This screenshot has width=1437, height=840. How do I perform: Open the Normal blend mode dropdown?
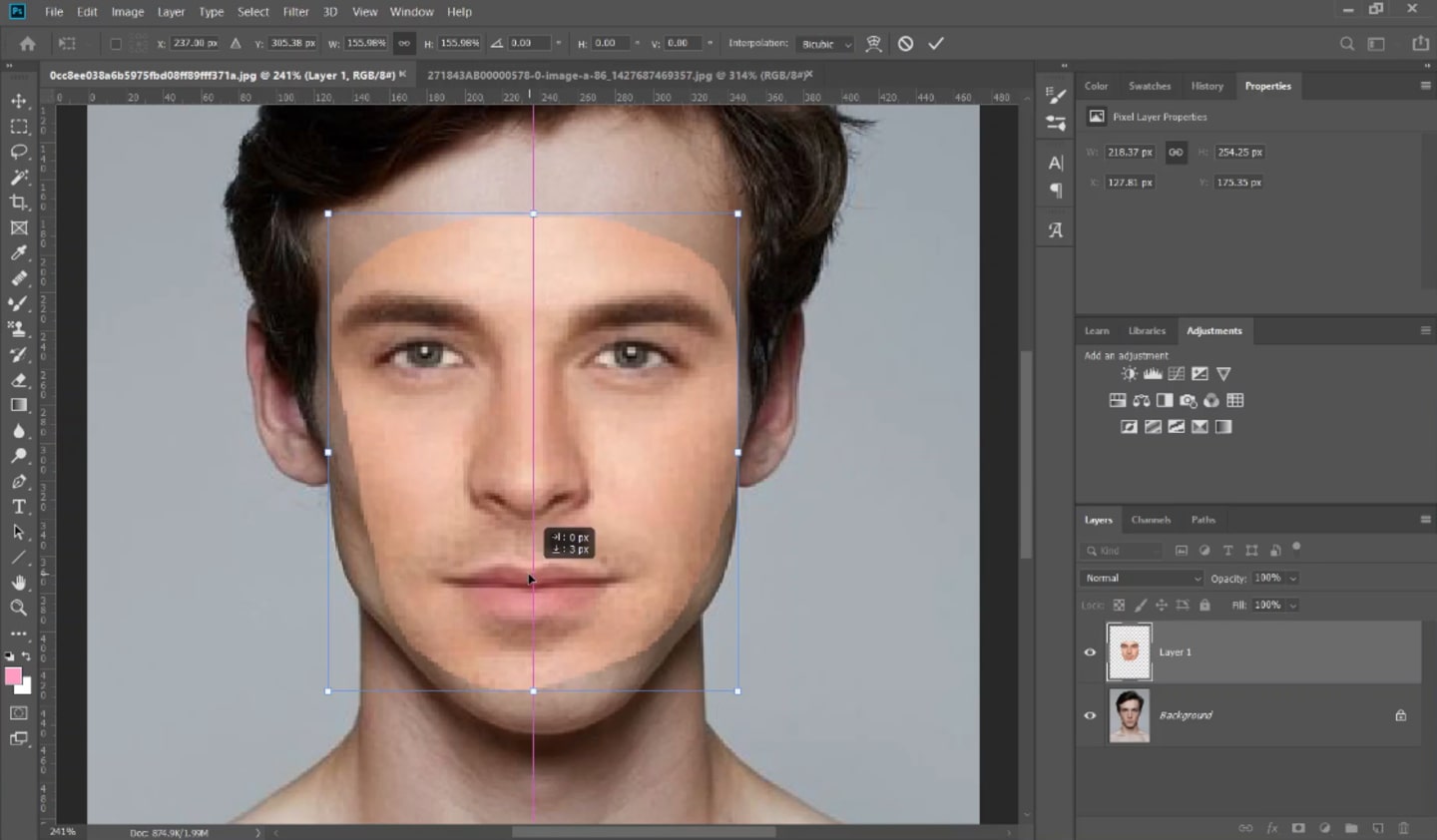click(x=1141, y=578)
